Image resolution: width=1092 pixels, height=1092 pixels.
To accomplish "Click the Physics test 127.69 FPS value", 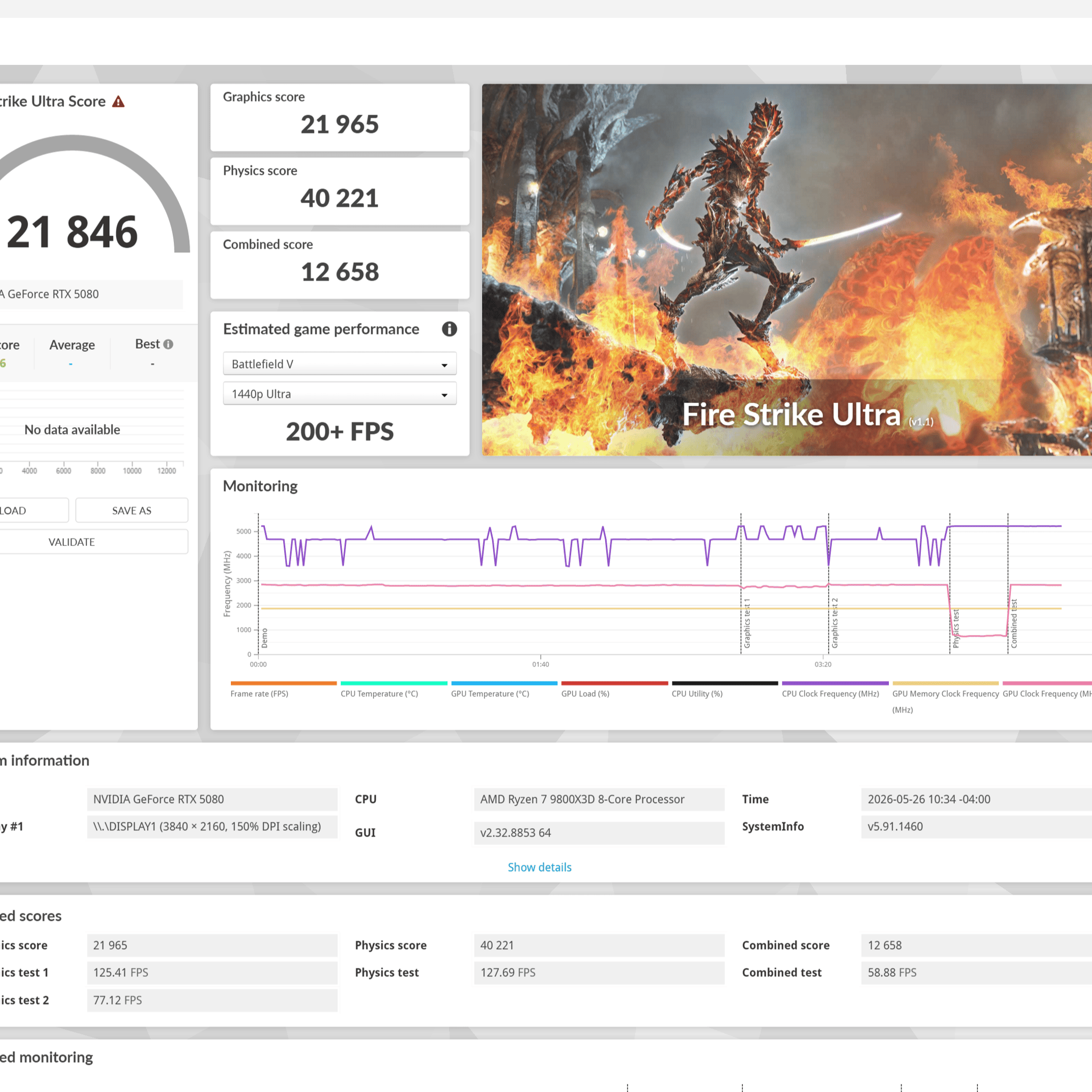I will [599, 972].
